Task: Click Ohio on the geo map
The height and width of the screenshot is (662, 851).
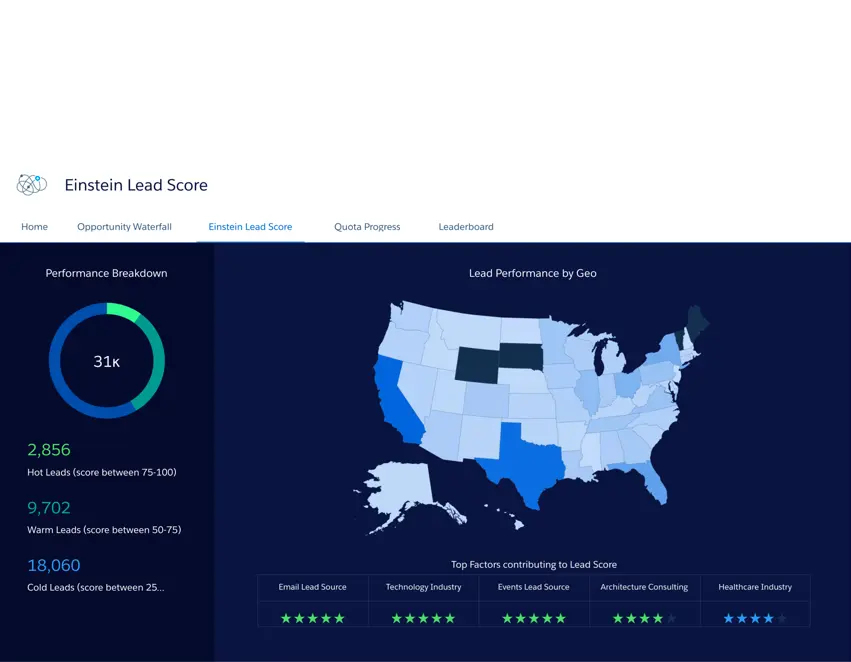Action: (628, 385)
